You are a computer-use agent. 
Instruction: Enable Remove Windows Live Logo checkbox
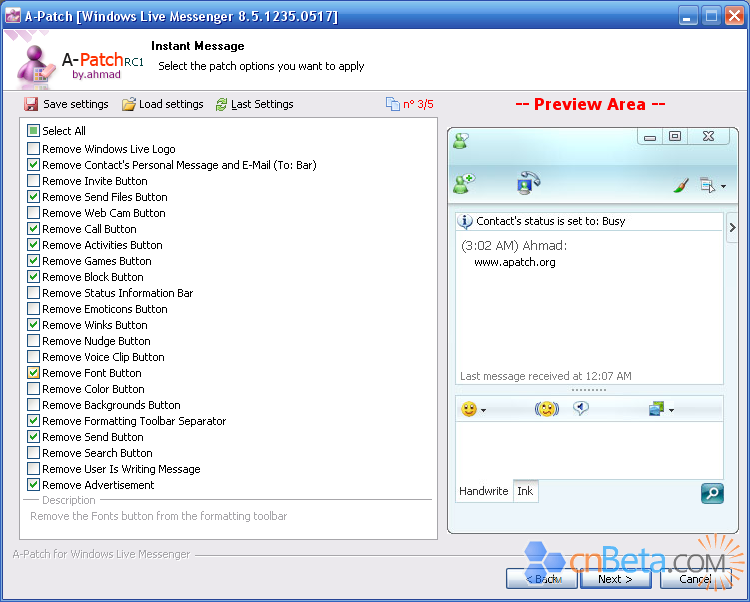click(33, 149)
